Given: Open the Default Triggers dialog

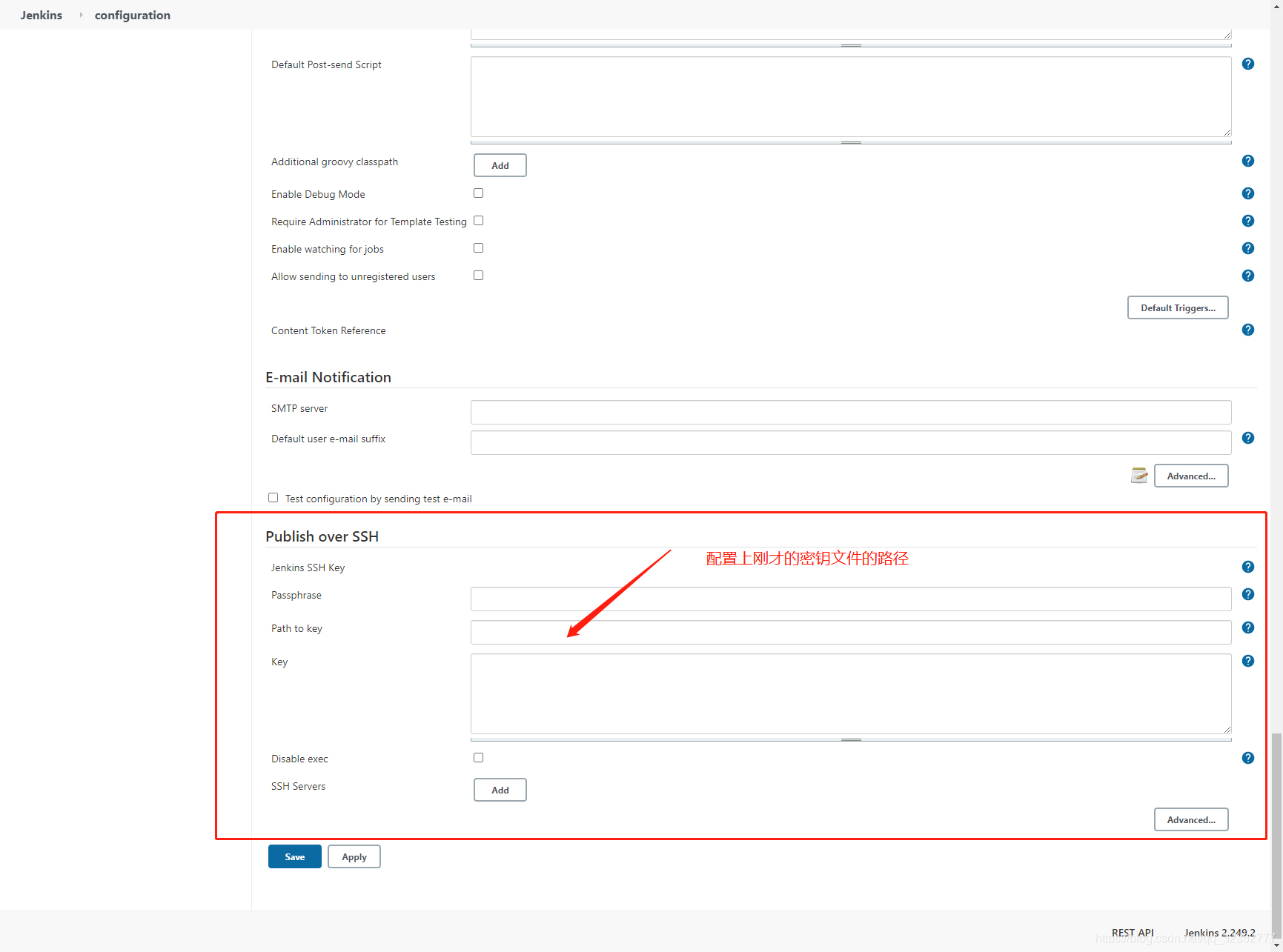Looking at the screenshot, I should [x=1178, y=307].
